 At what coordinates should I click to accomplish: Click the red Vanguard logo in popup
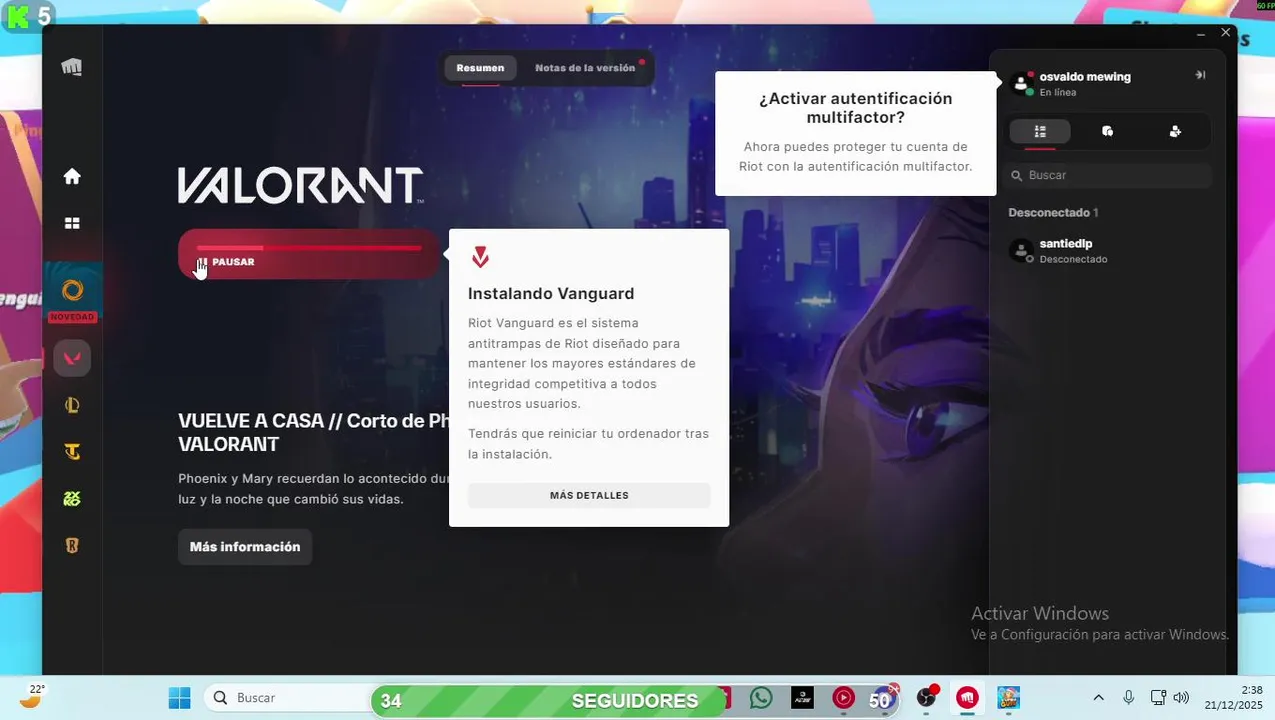pyautogui.click(x=480, y=257)
